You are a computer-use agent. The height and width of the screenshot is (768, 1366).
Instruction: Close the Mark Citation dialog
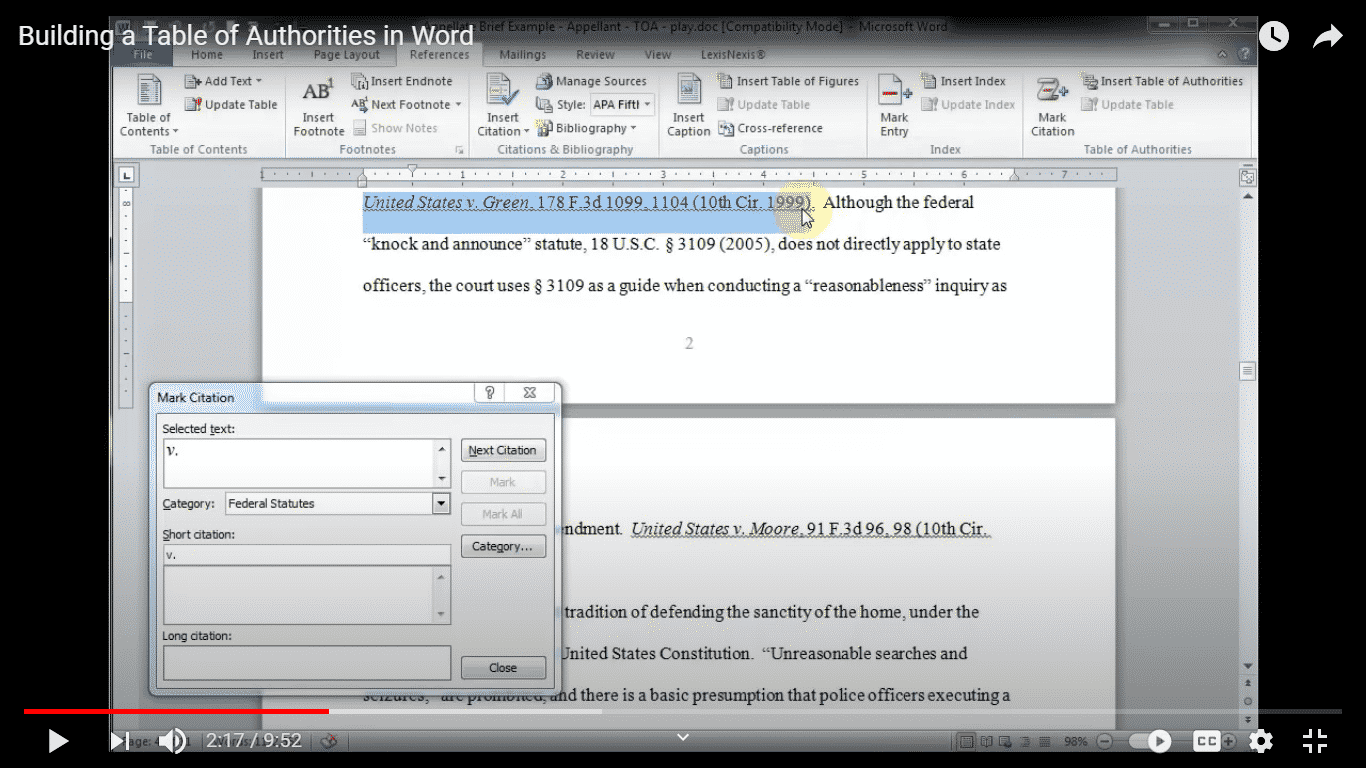pyautogui.click(x=503, y=668)
